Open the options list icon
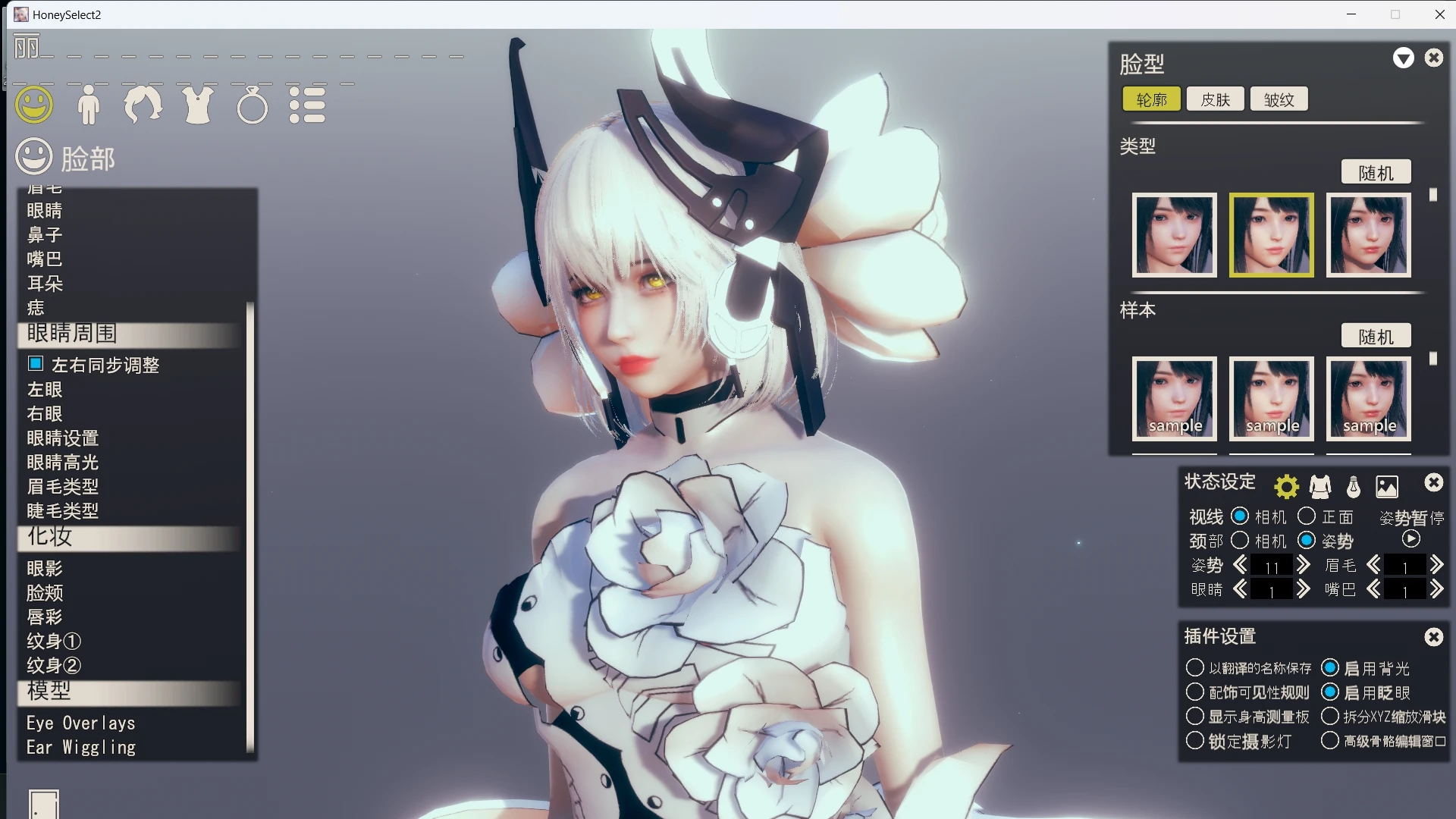The height and width of the screenshot is (819, 1456). 307,105
